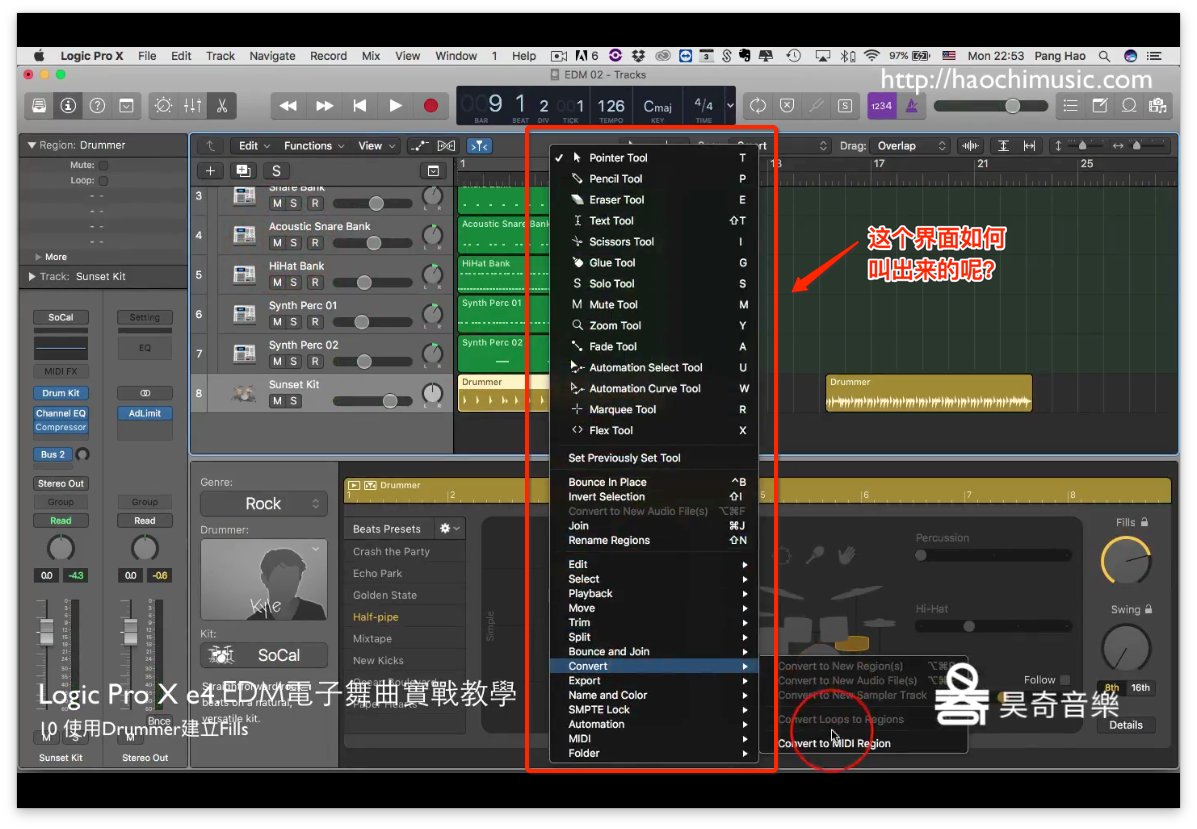This screenshot has height=829, width=1197.
Task: Open Quick Help question mark button
Action: point(97,106)
